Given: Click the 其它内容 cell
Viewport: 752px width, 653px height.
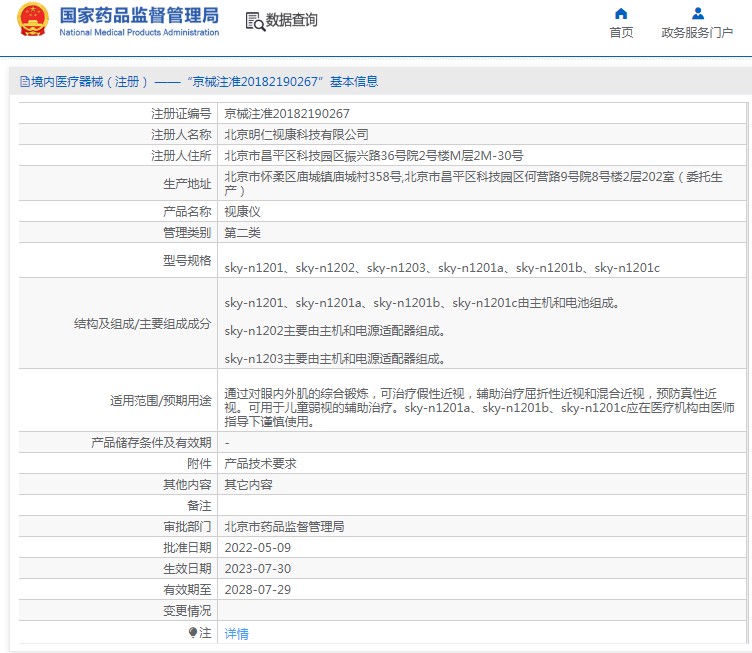Looking at the screenshot, I should point(248,484).
